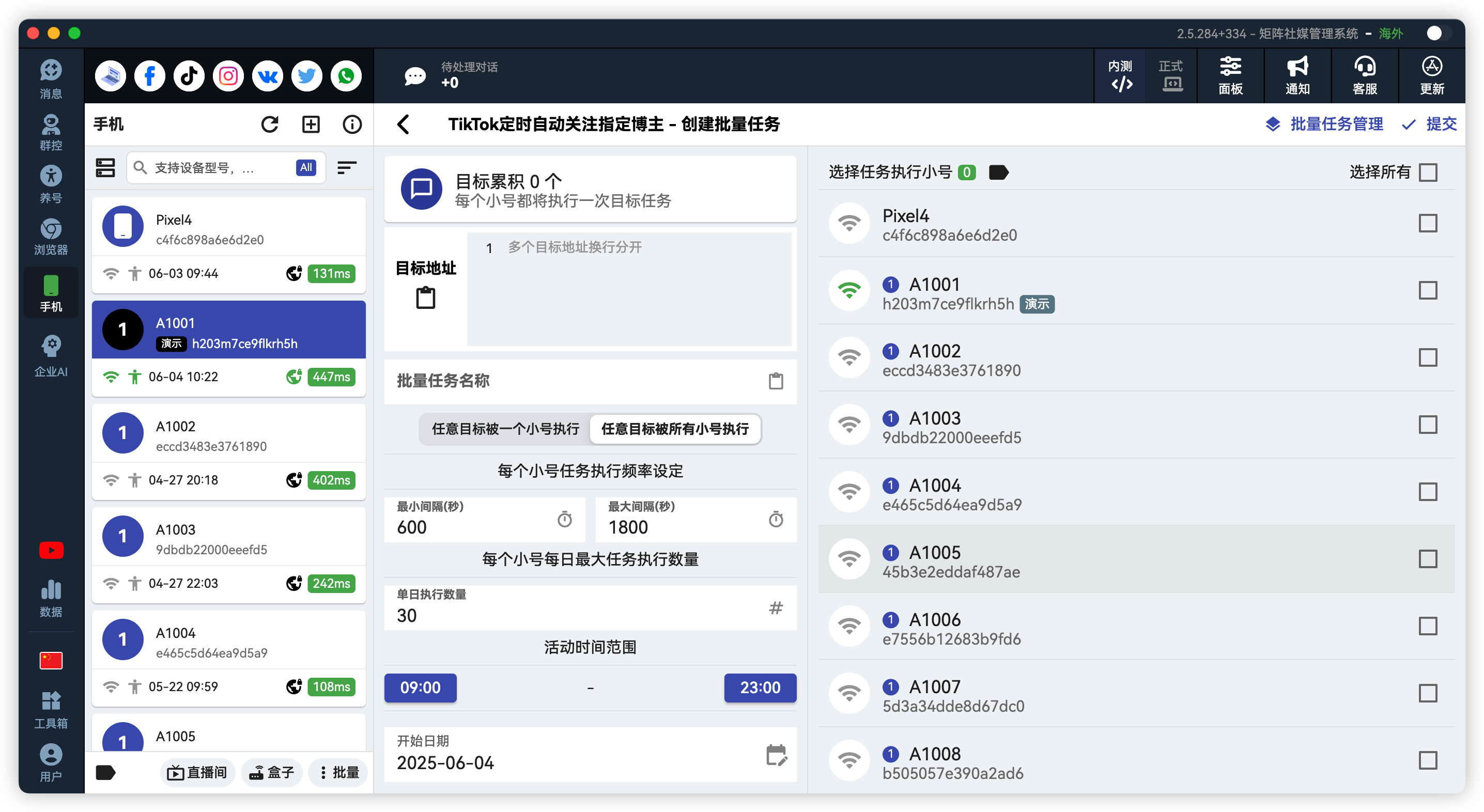
Task: Open the 盒子 button
Action: (271, 773)
